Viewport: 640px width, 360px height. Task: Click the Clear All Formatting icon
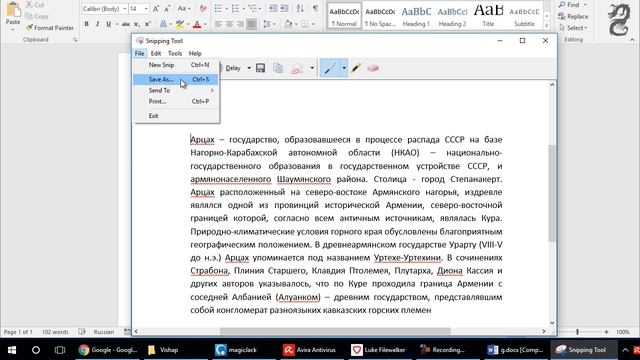coord(203,9)
